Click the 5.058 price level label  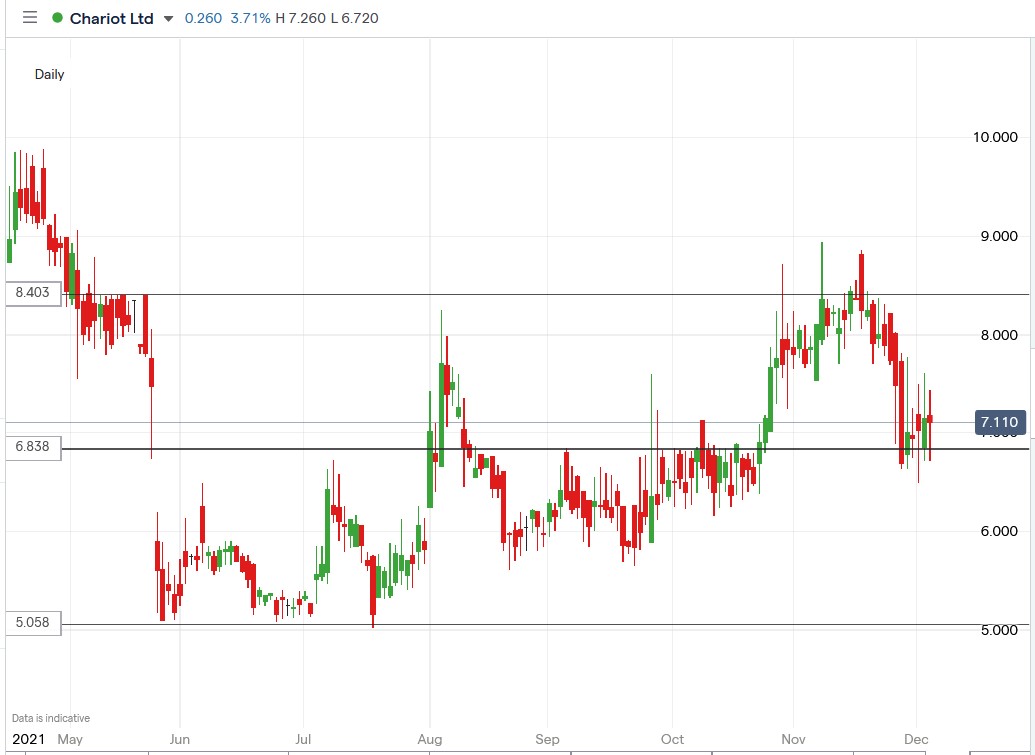(32, 622)
